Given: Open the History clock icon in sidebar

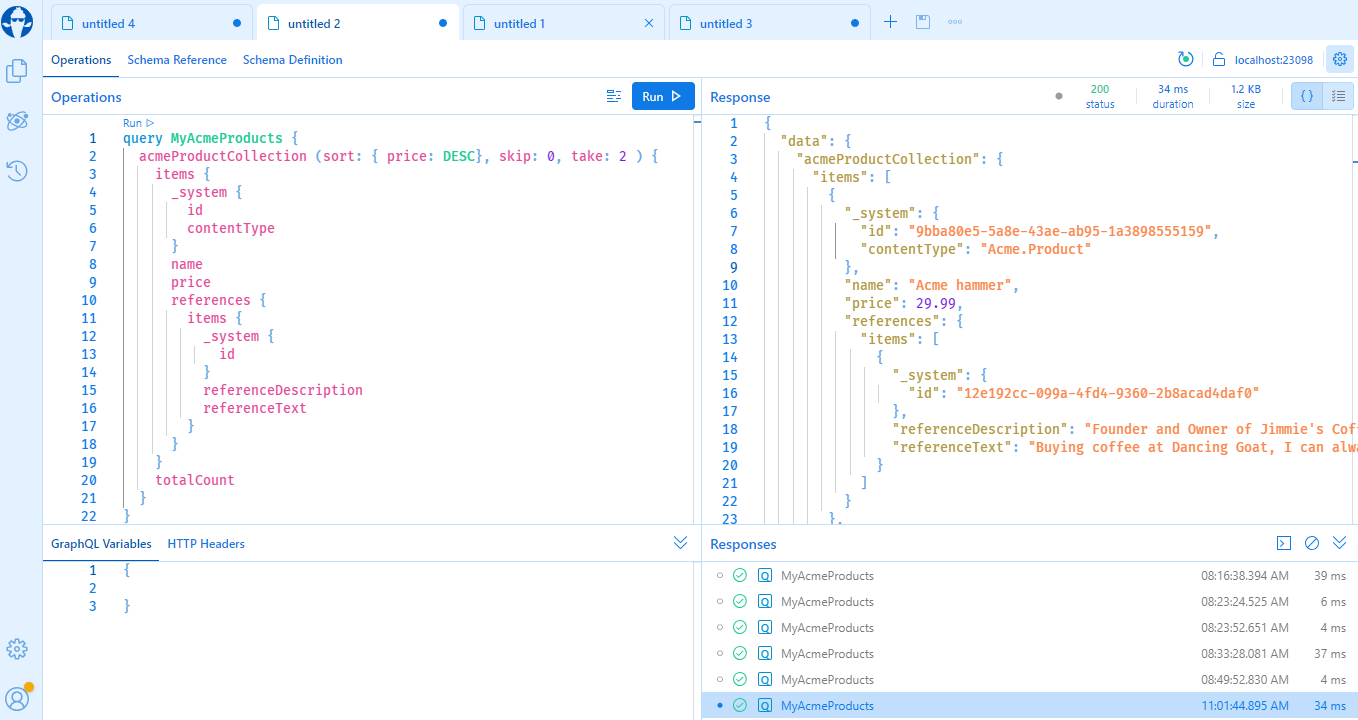Looking at the screenshot, I should (x=17, y=171).
